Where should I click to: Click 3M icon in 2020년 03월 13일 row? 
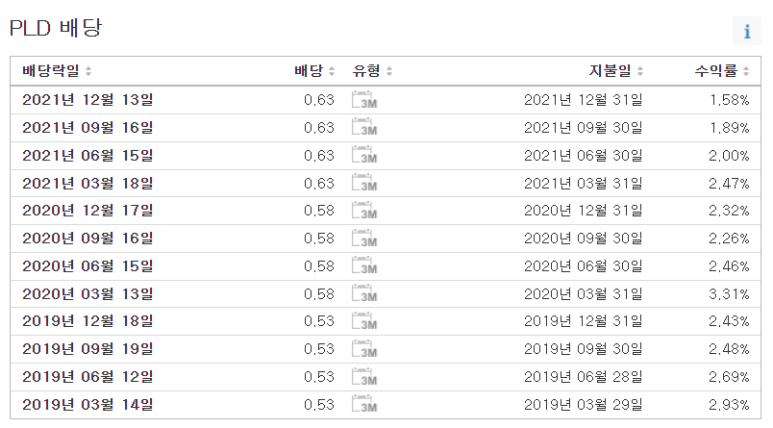(x=364, y=293)
